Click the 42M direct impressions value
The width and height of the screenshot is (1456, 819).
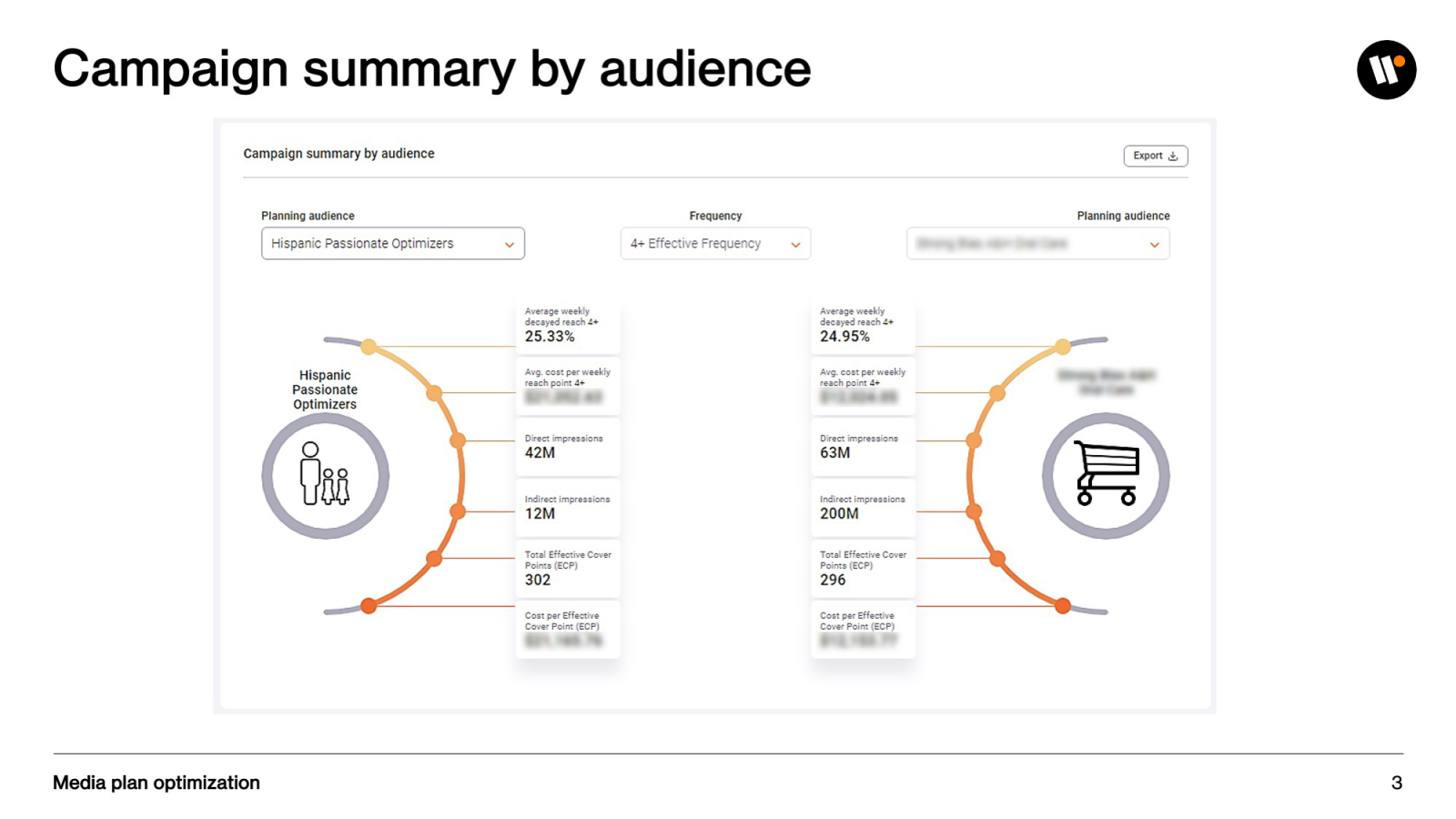[540, 452]
